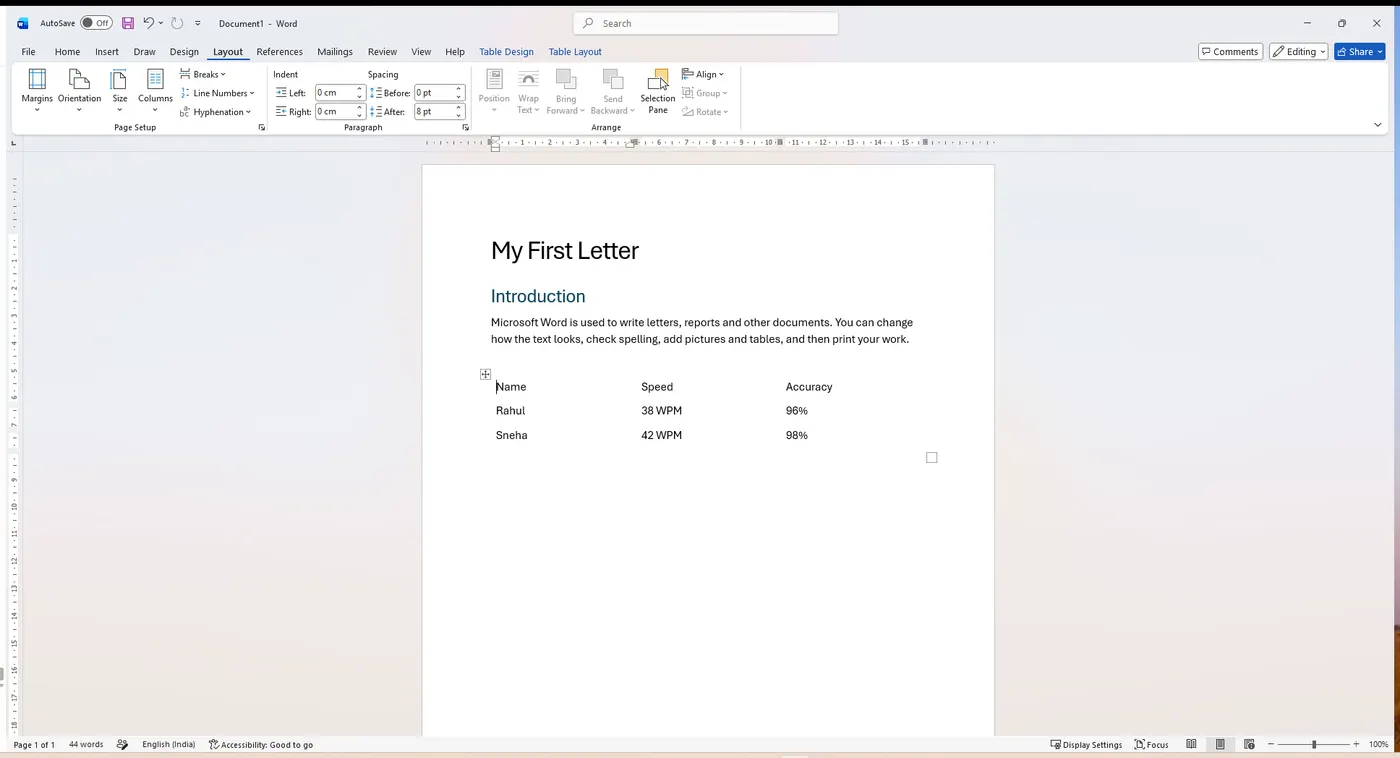Collapse the ribbon with the chevron
Viewport: 1400px width, 758px height.
(1377, 125)
